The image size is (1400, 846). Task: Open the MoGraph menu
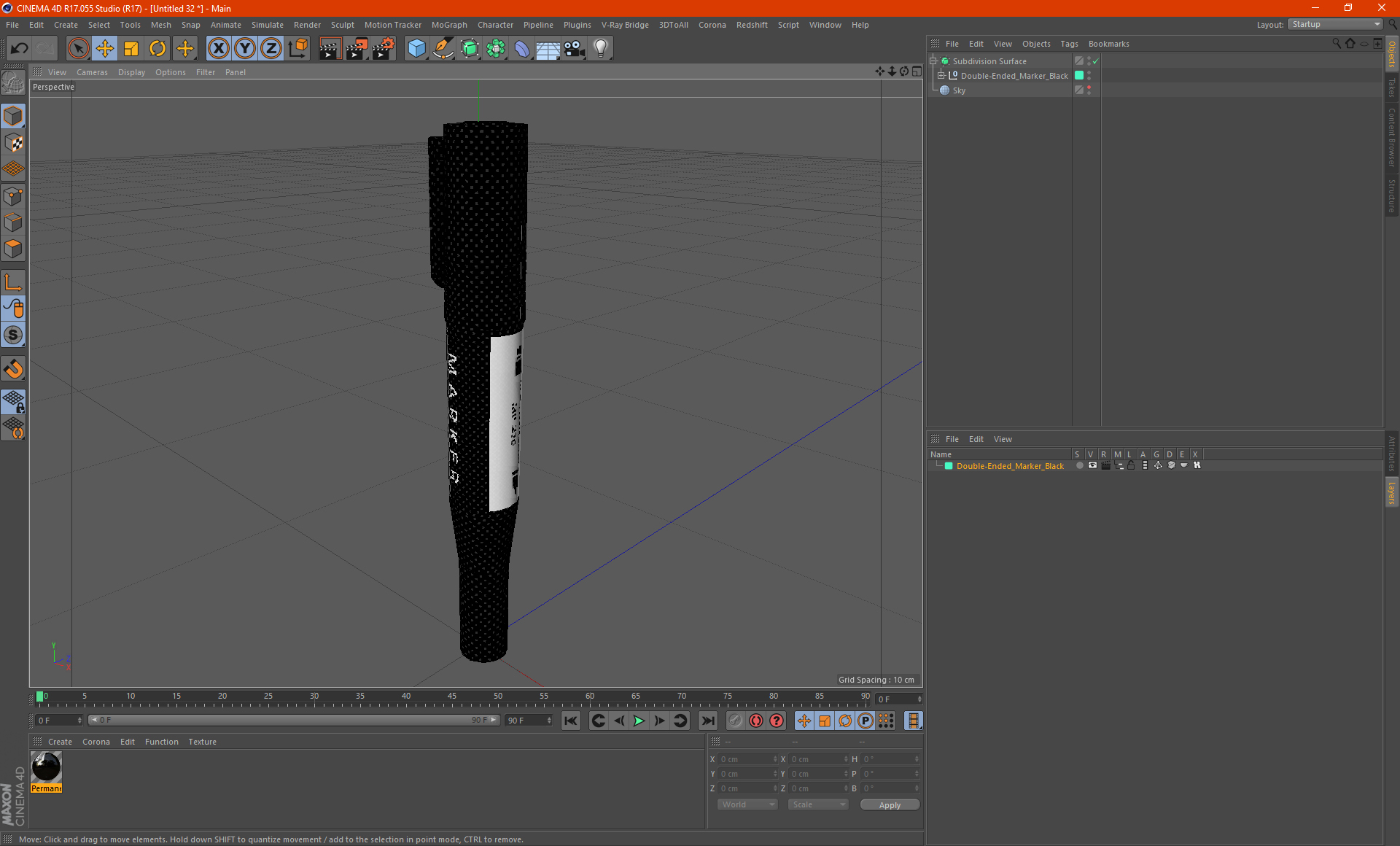coord(449,25)
